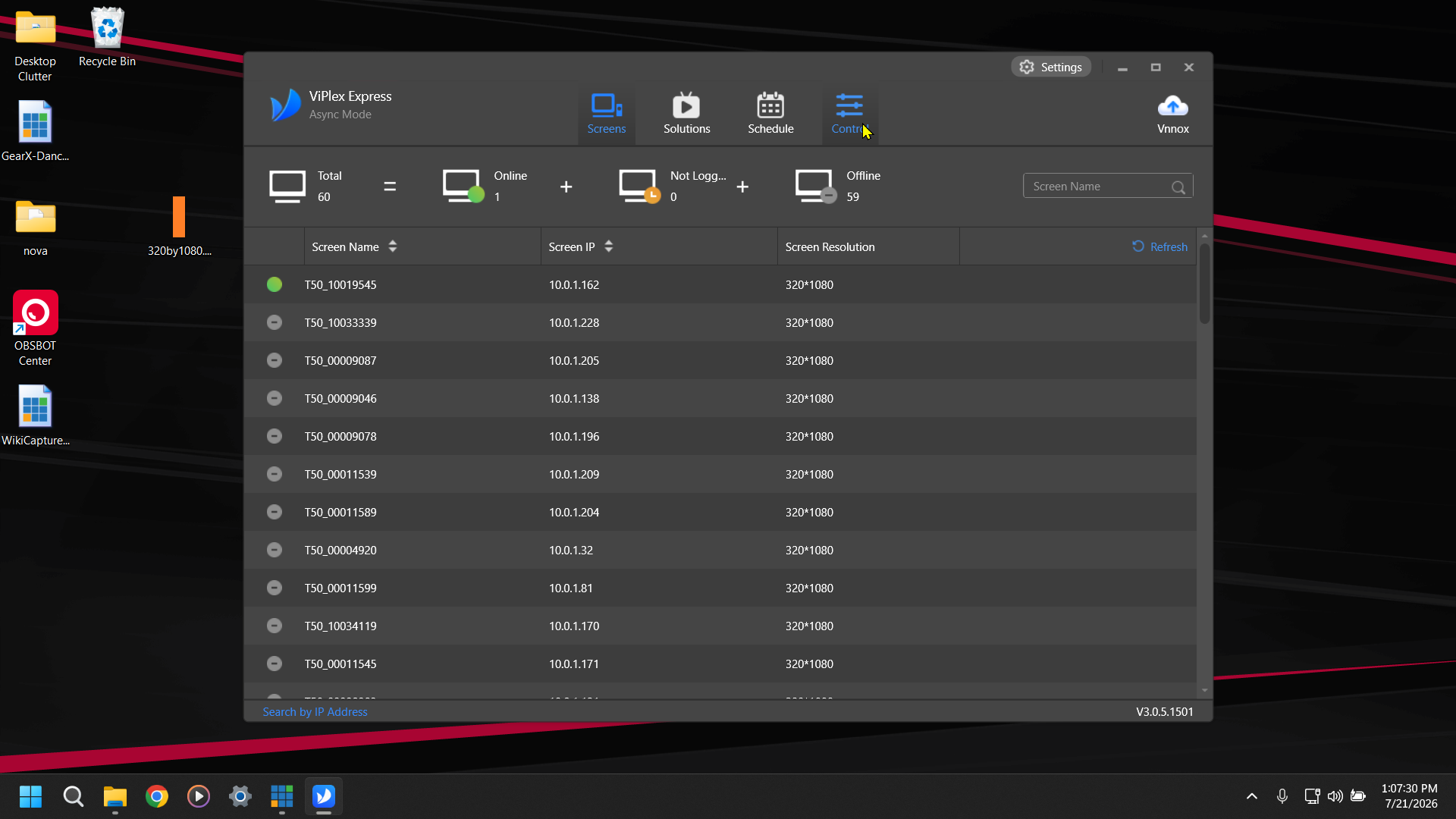The height and width of the screenshot is (819, 1456).
Task: Filter by Not Logged In screens icon
Action: click(639, 186)
